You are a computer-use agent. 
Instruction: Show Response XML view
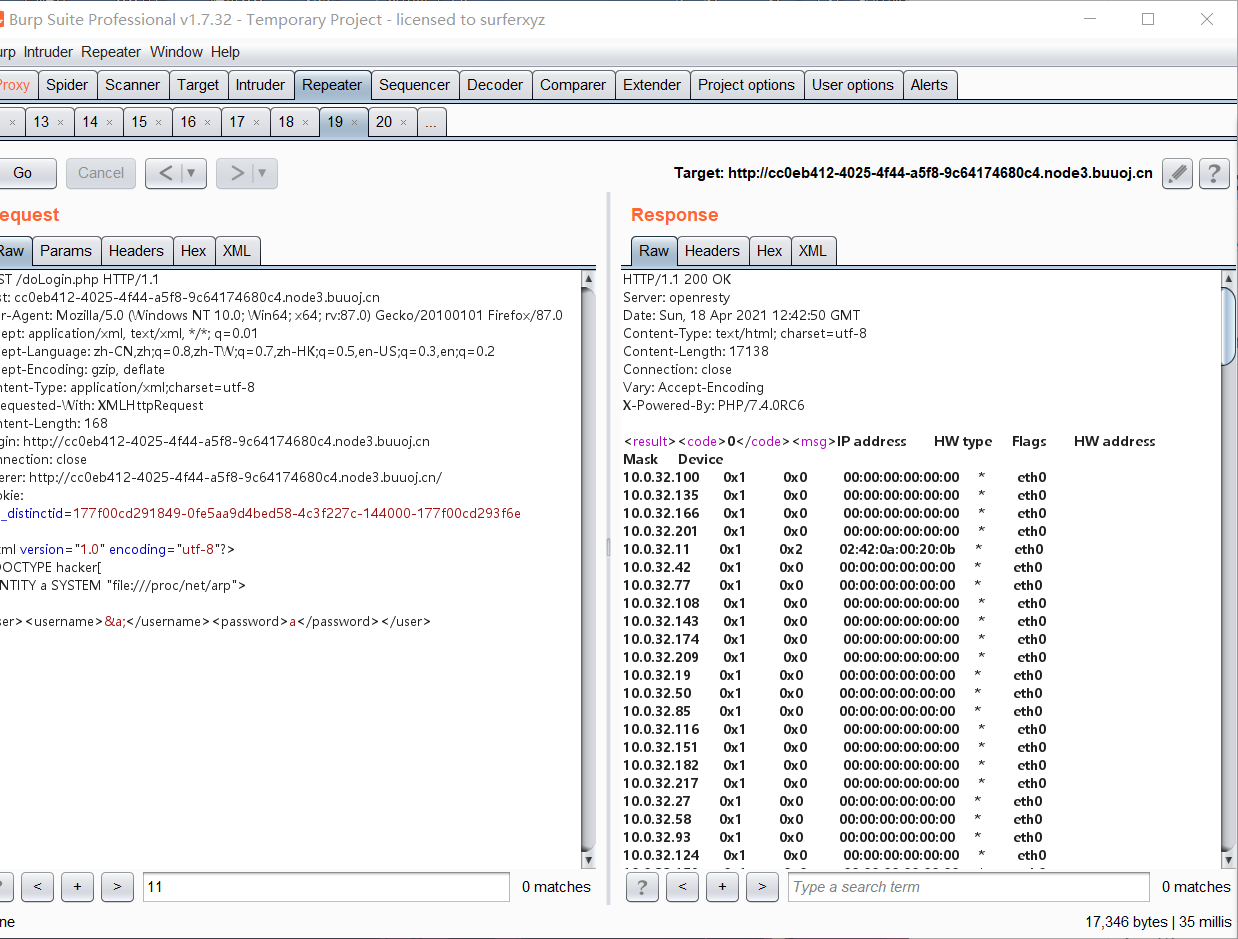click(813, 251)
